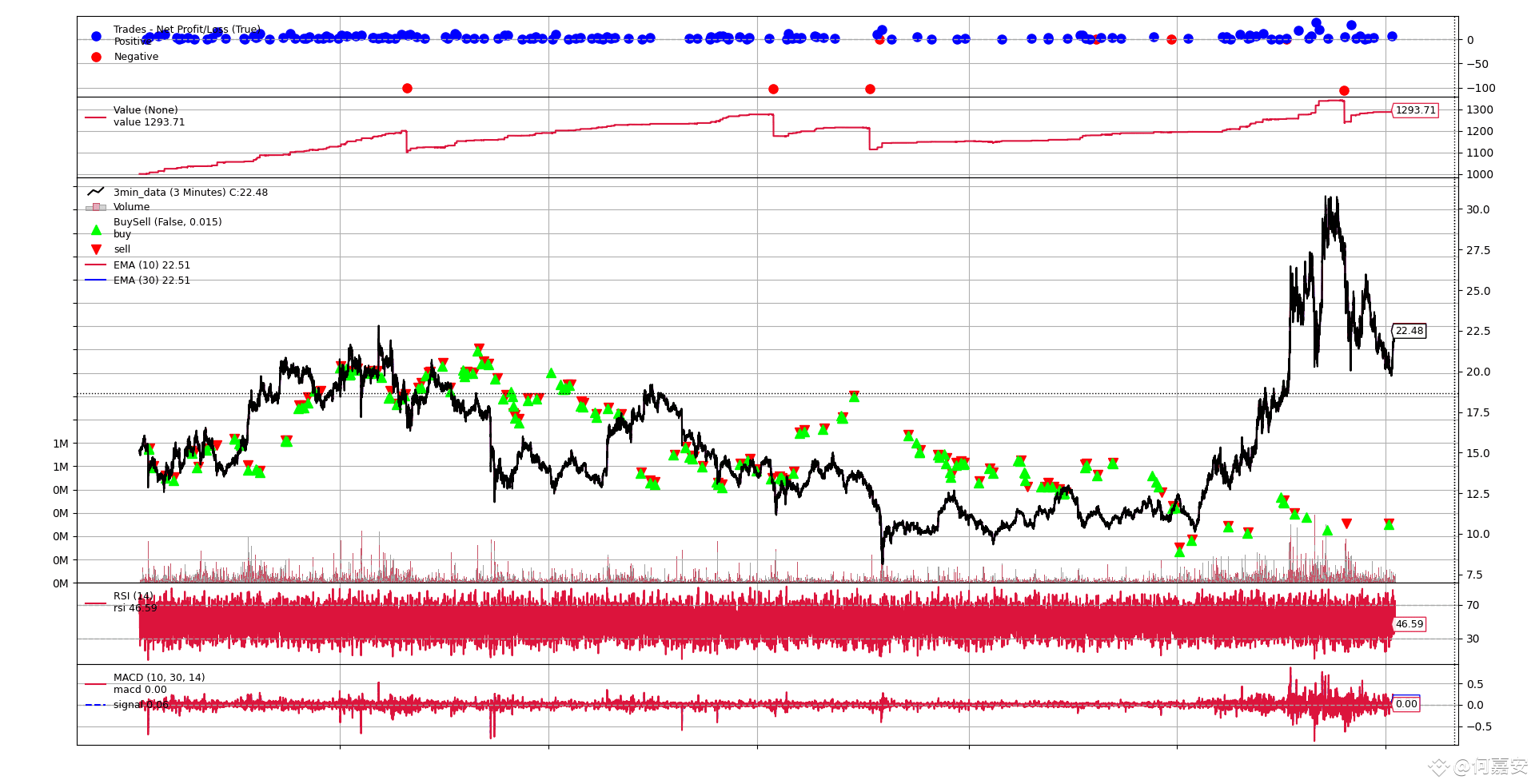
Task: Select the 22.48 closing price tag
Action: click(x=1409, y=331)
